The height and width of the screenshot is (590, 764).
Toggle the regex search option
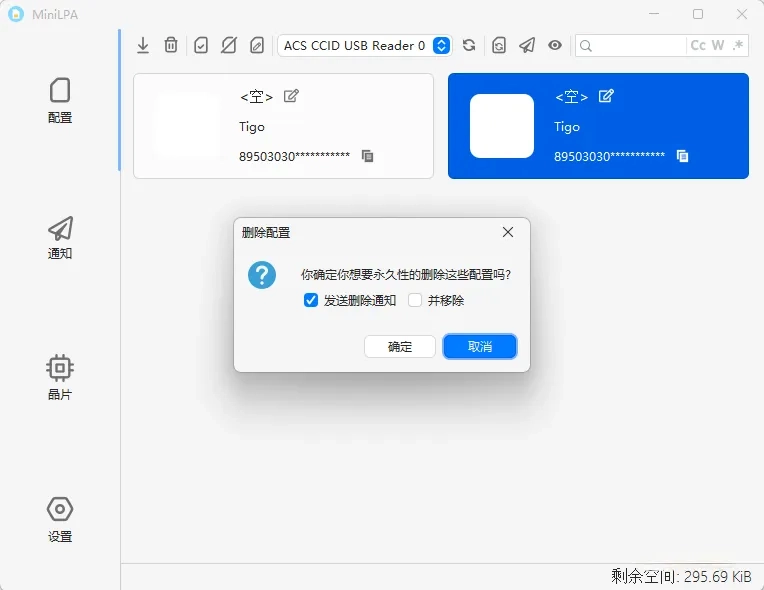tap(738, 45)
